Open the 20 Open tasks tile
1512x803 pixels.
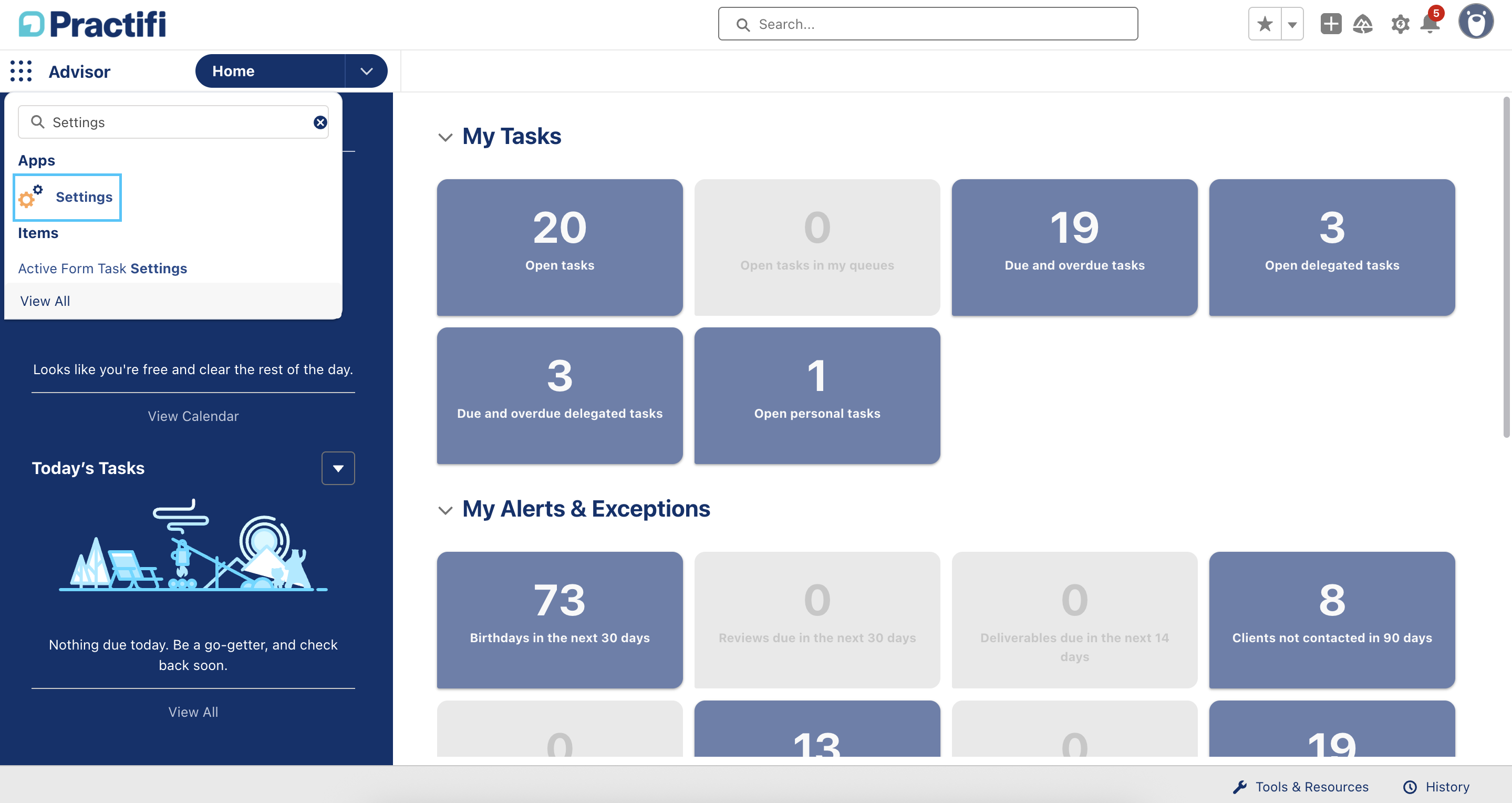coord(560,247)
